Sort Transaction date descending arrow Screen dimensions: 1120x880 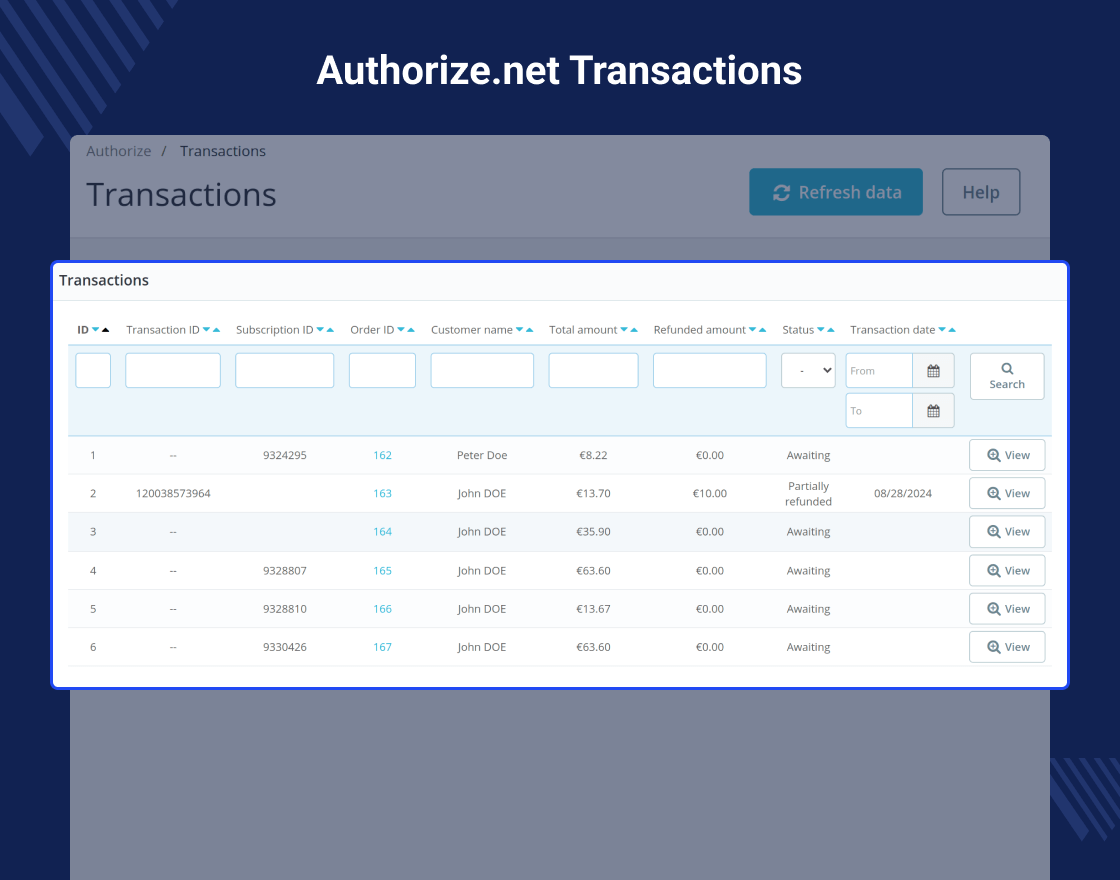tap(942, 330)
